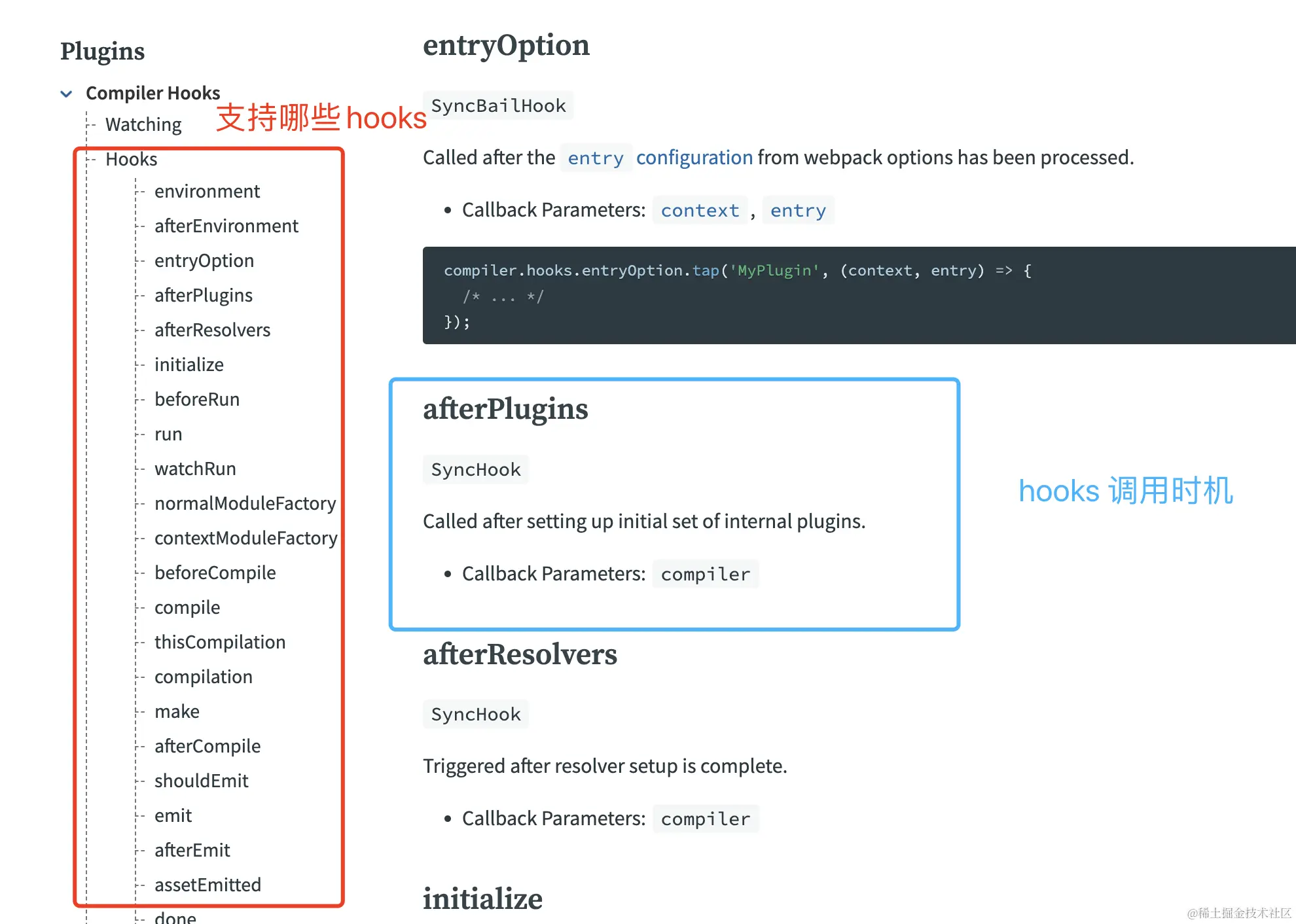Select the Compiler Hooks menu title
The height and width of the screenshot is (924, 1296).
(153, 93)
